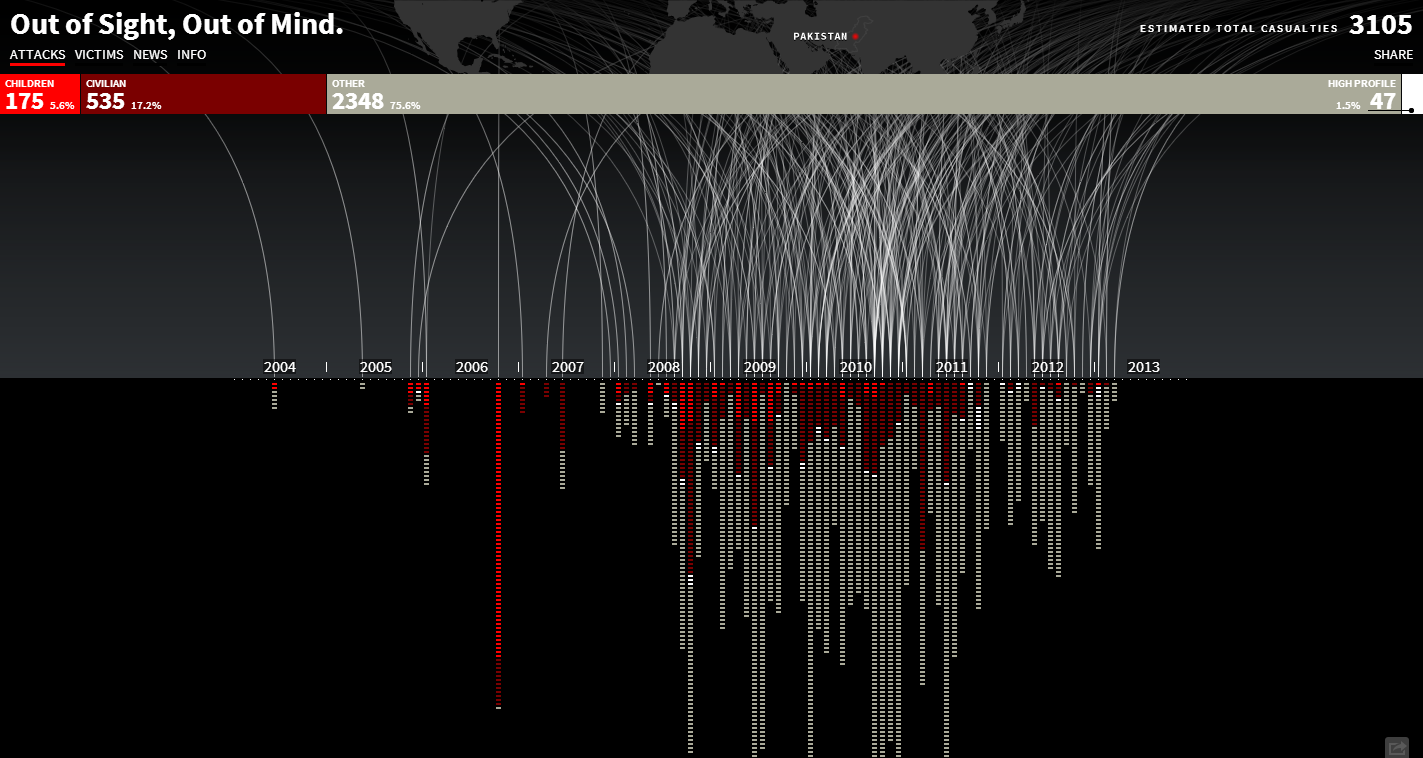Click the 5.6% value in CHILDREN bar

point(62,105)
